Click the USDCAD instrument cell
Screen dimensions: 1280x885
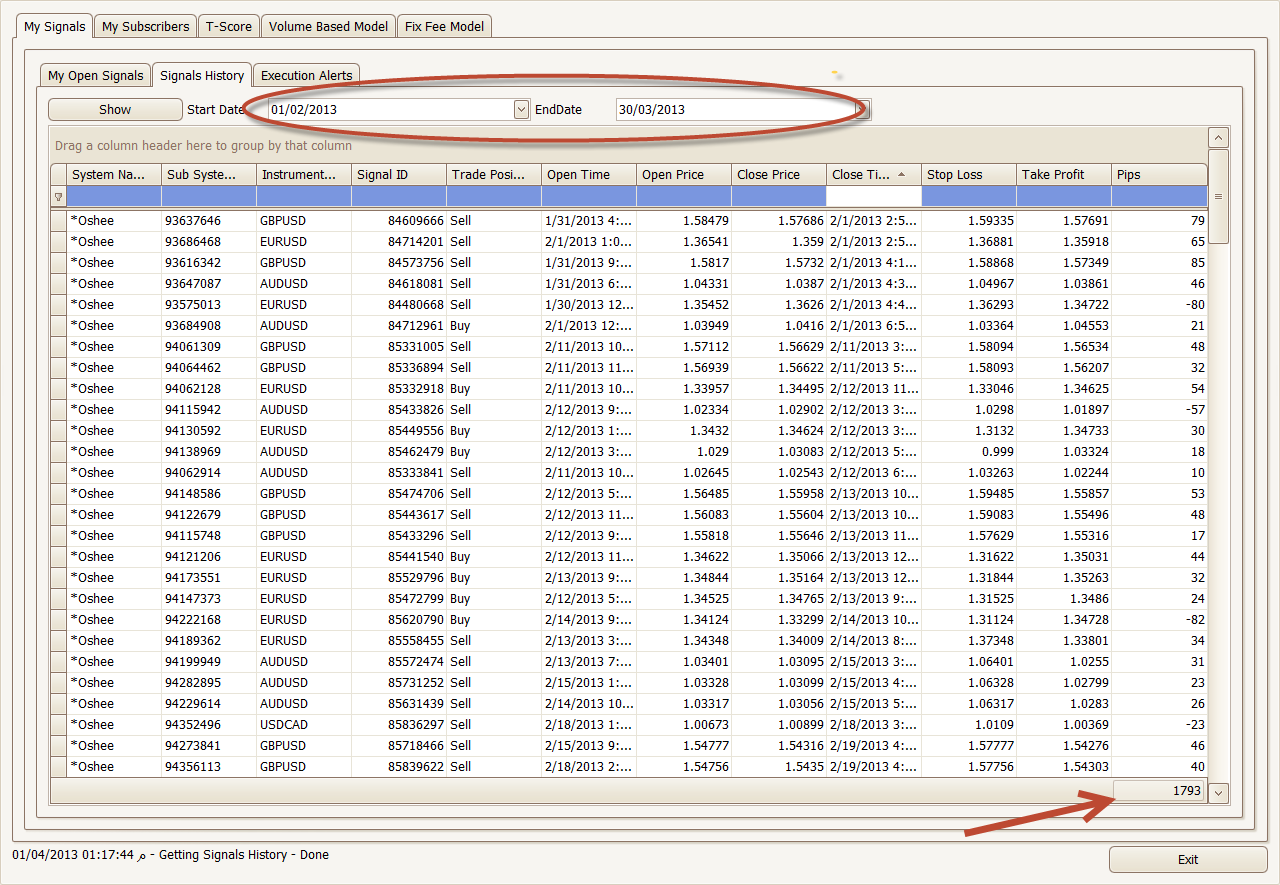(304, 724)
